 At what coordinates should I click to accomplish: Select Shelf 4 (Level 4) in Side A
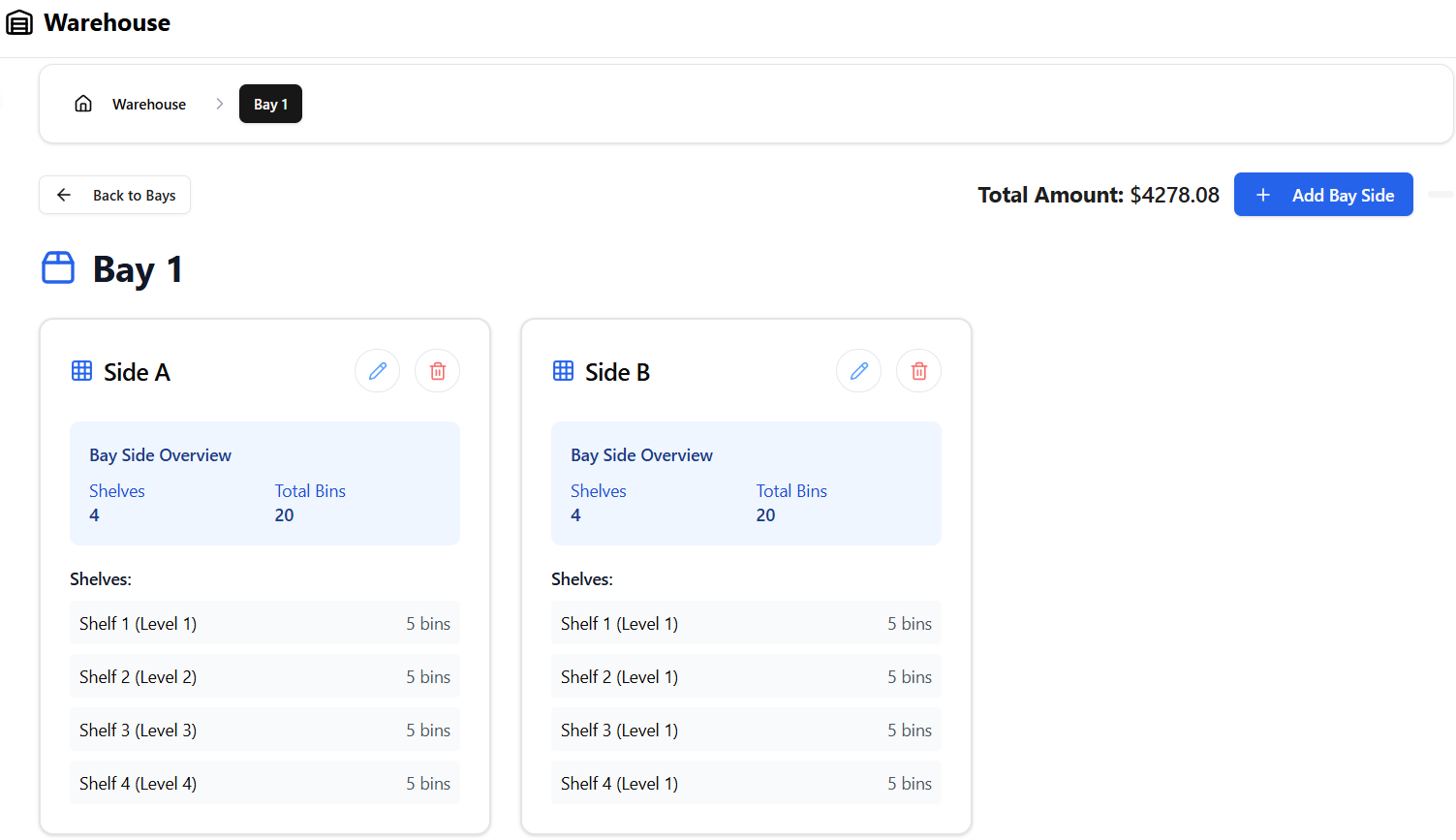coord(264,783)
